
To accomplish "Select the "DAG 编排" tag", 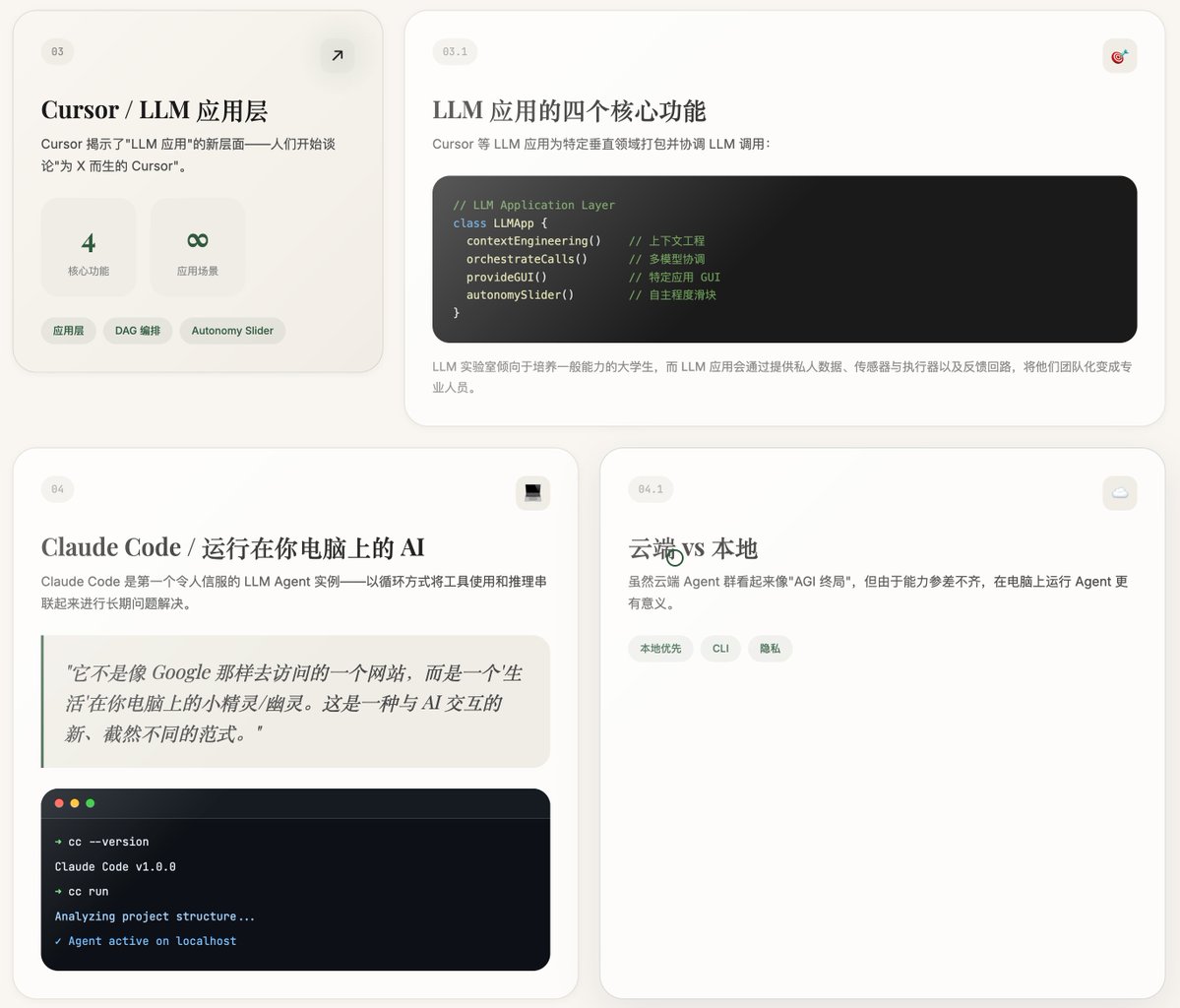I will 138,331.
